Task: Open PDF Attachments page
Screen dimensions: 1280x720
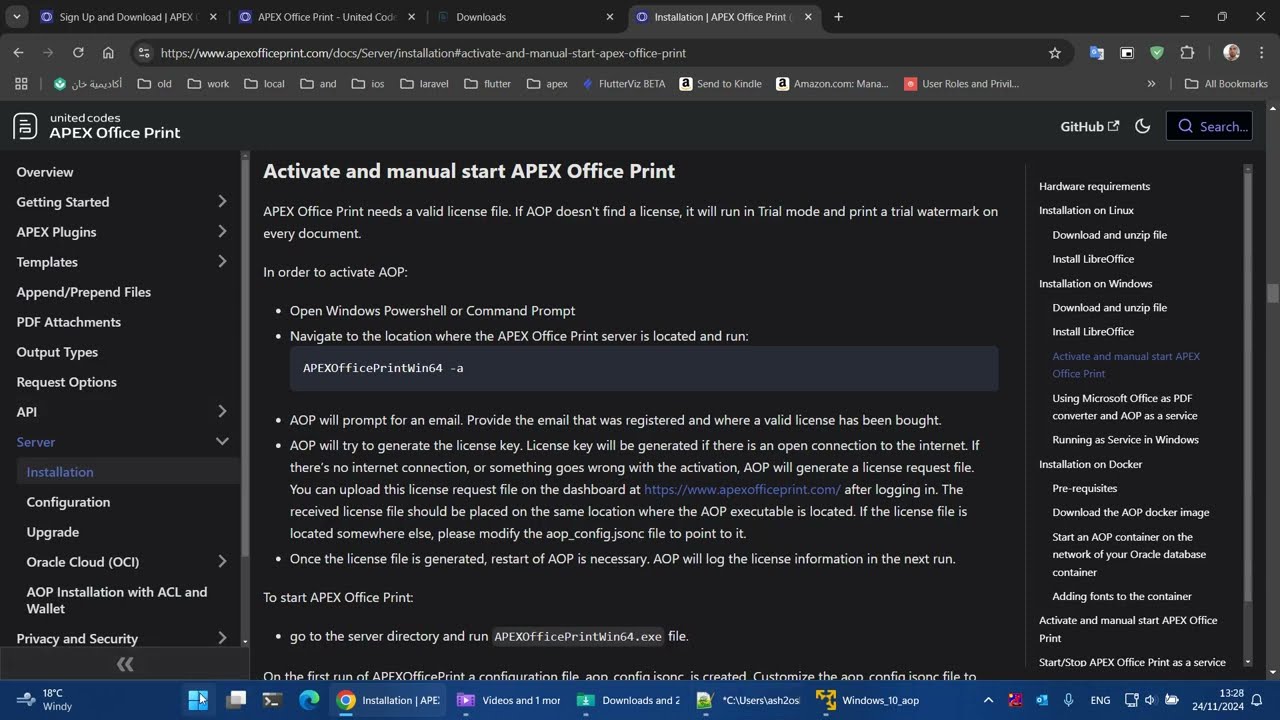Action: click(69, 322)
